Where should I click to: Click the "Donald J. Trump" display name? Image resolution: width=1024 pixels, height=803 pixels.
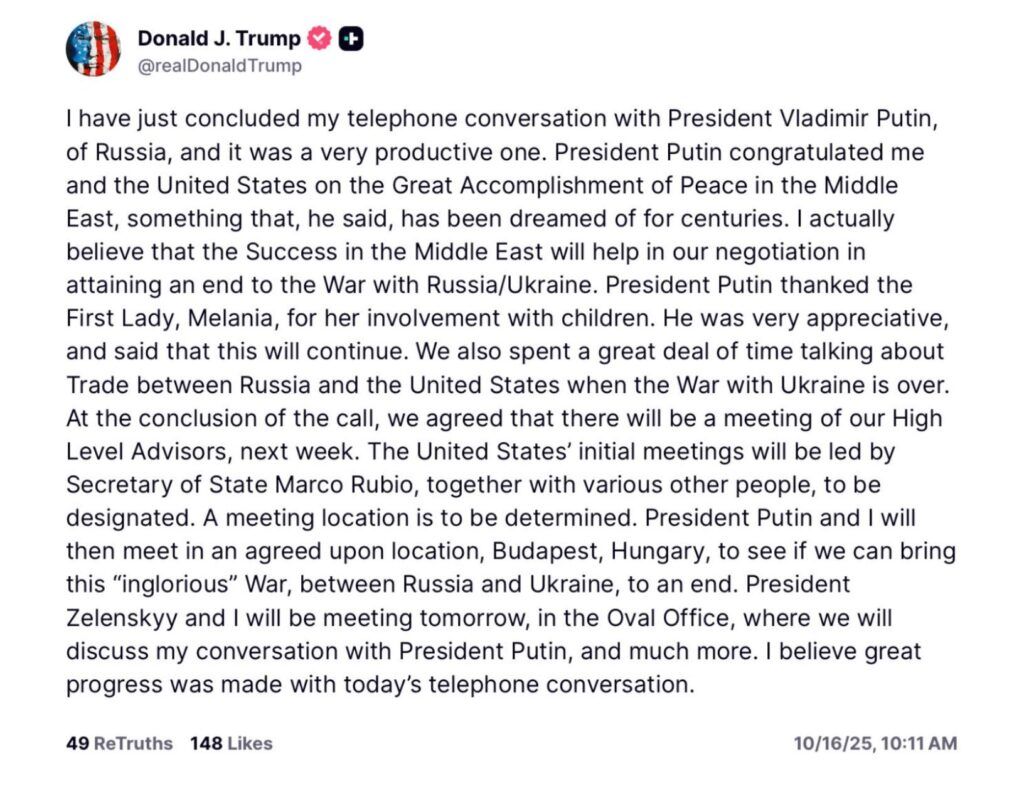pos(218,39)
